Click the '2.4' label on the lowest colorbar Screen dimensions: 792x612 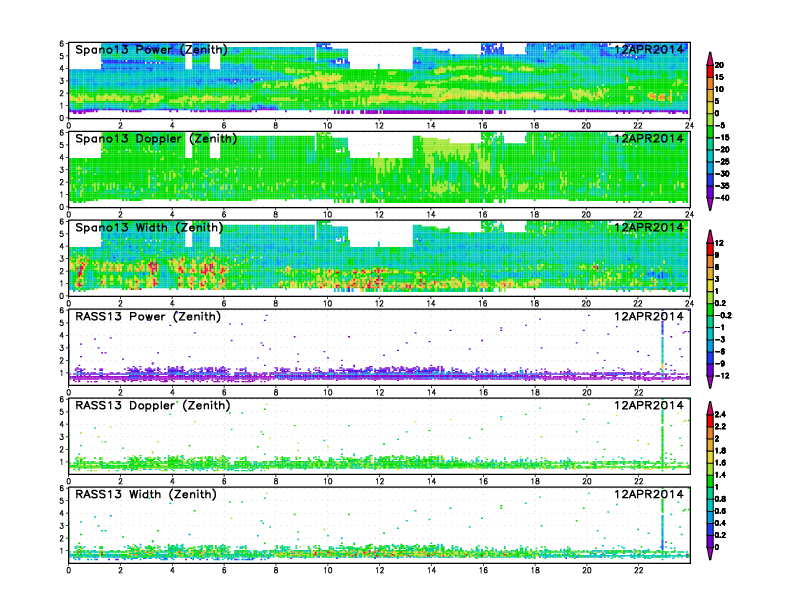pos(720,415)
